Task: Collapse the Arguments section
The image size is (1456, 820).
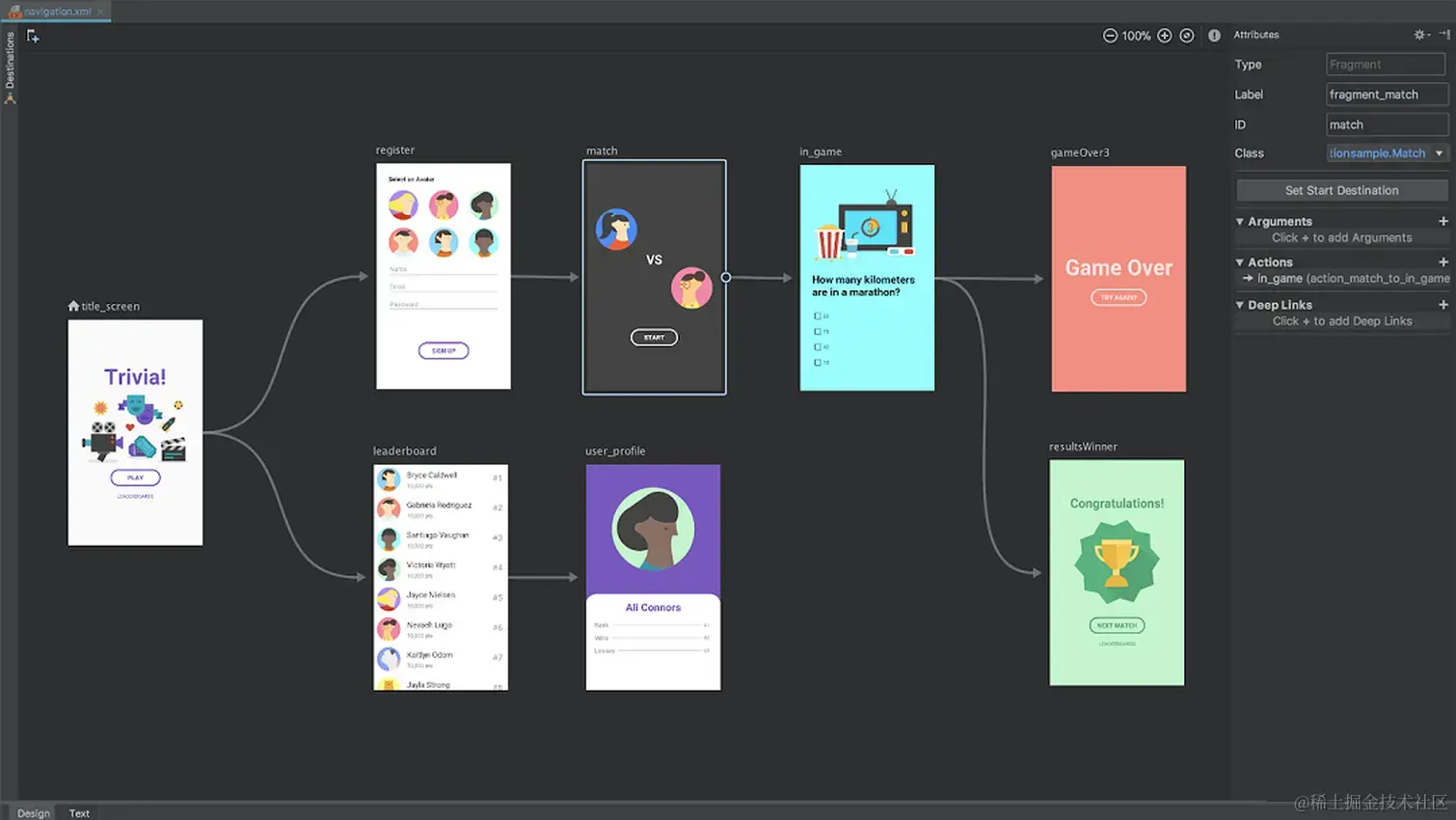Action: click(x=1240, y=222)
